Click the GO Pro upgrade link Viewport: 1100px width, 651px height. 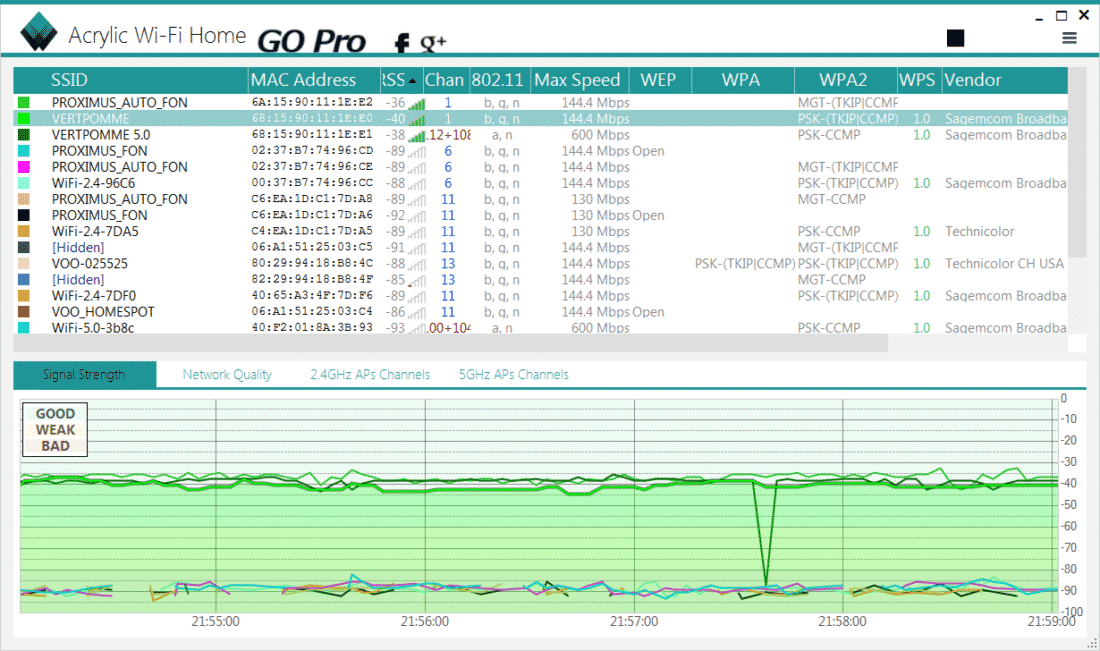click(x=311, y=41)
